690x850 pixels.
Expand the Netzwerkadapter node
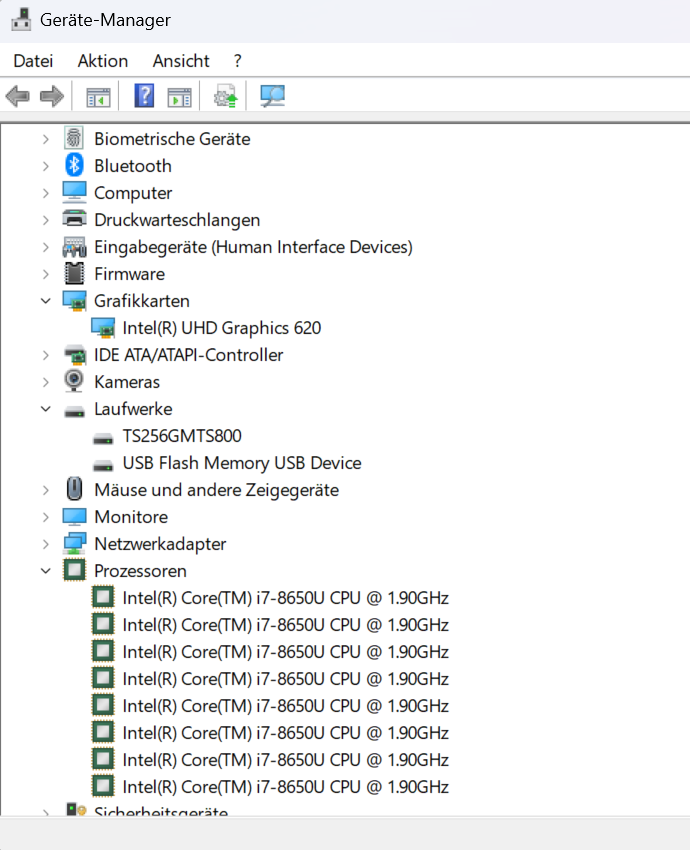click(46, 544)
